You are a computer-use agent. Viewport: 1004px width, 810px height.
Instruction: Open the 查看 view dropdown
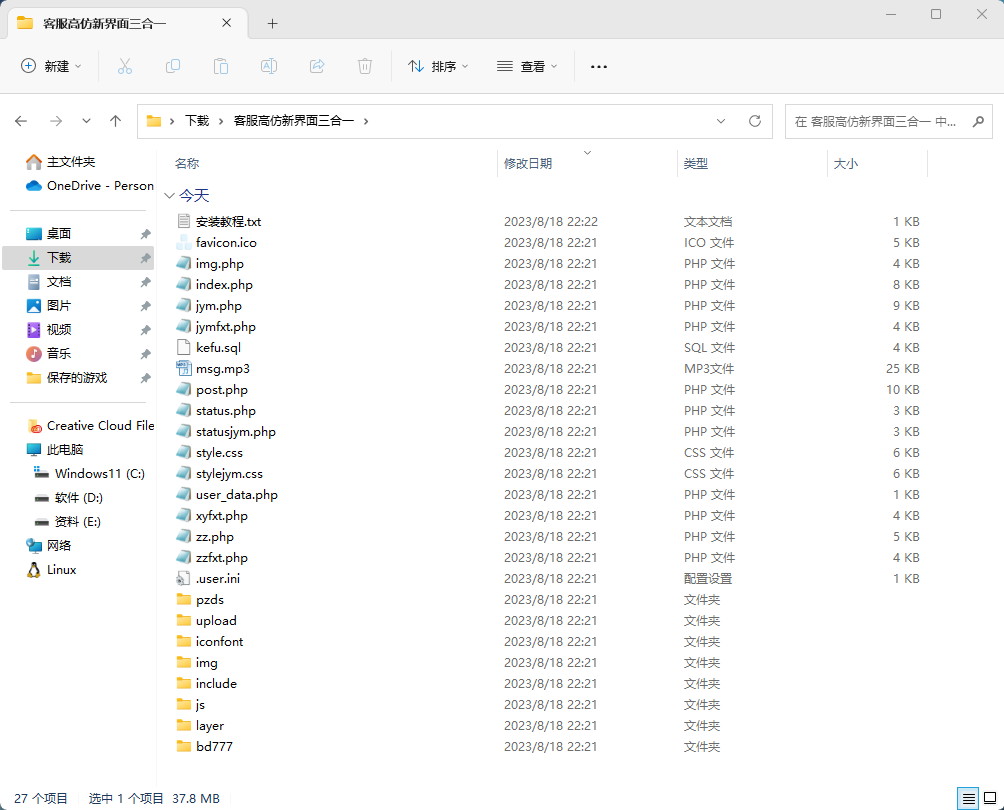(x=527, y=66)
